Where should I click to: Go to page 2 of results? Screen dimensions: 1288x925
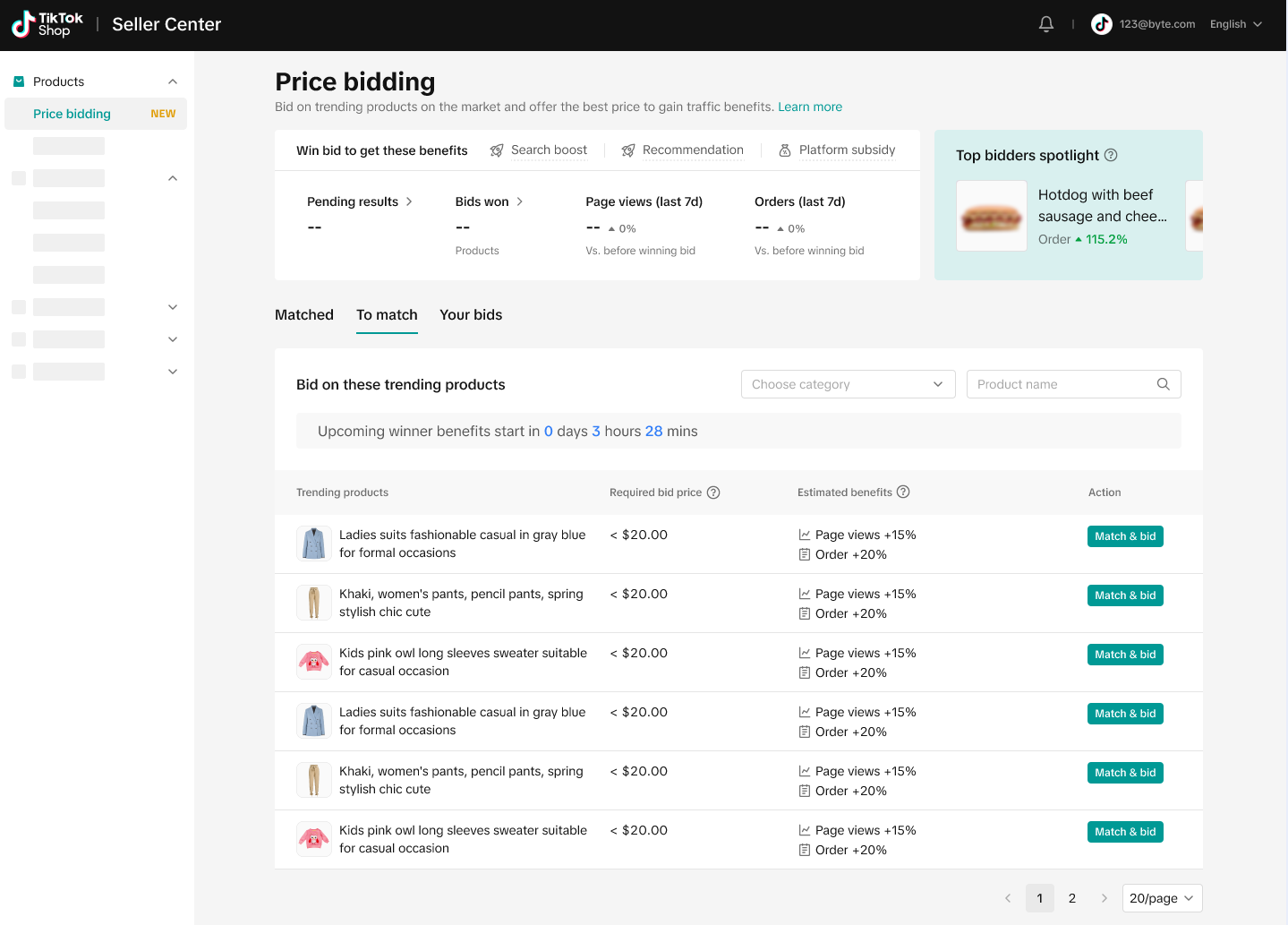pyautogui.click(x=1071, y=898)
